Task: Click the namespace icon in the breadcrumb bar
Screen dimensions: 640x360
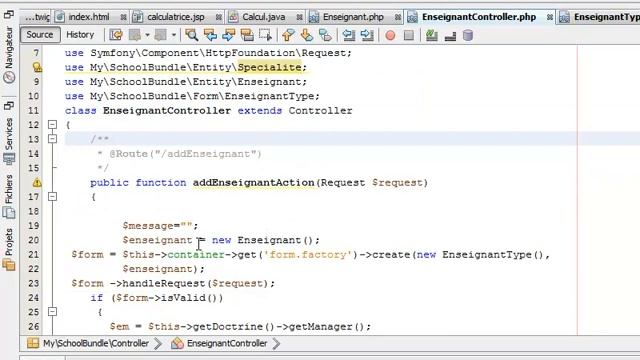Action: (33, 343)
